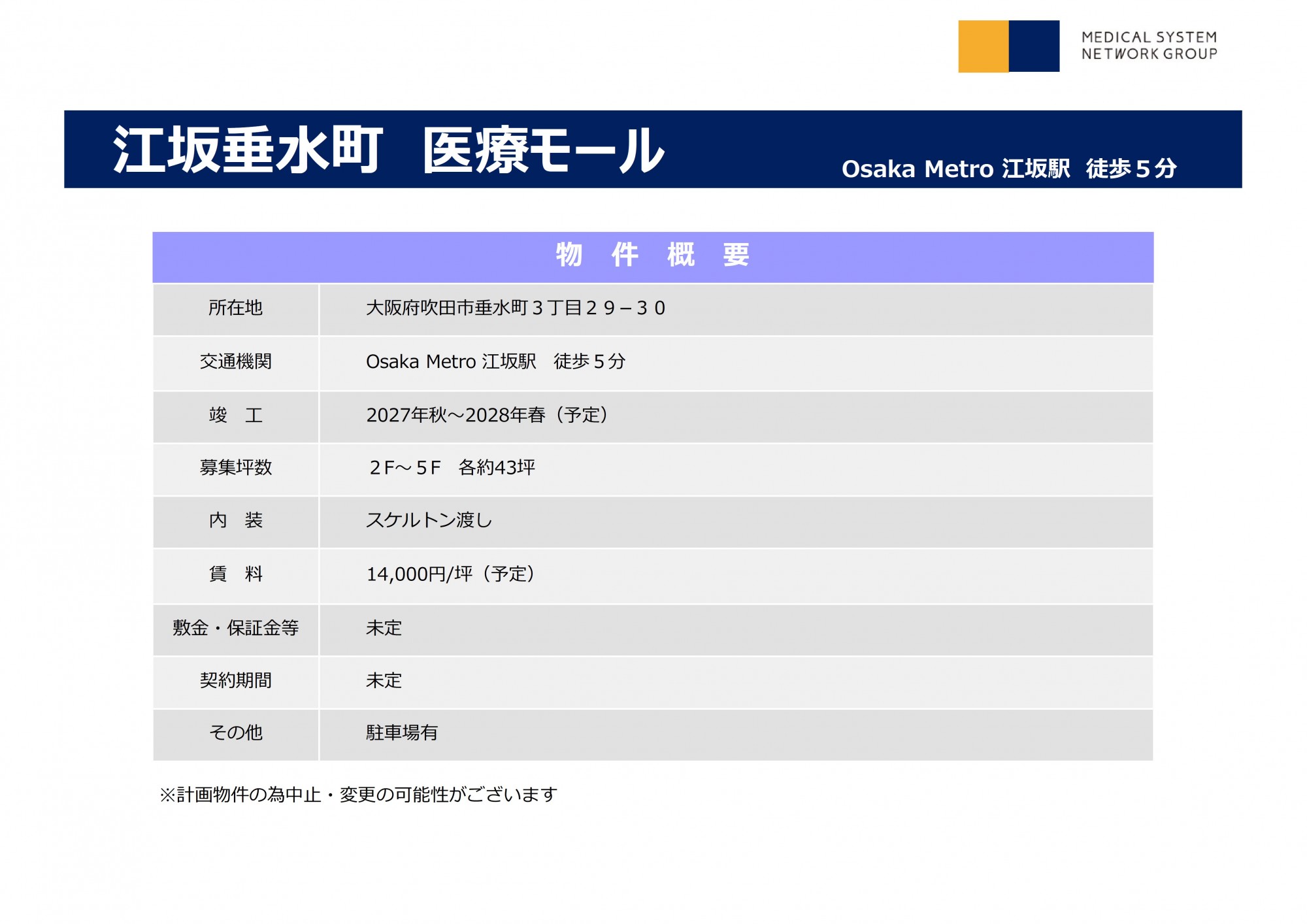Click the 物件概要 table header
This screenshot has height=924, width=1307.
652,255
